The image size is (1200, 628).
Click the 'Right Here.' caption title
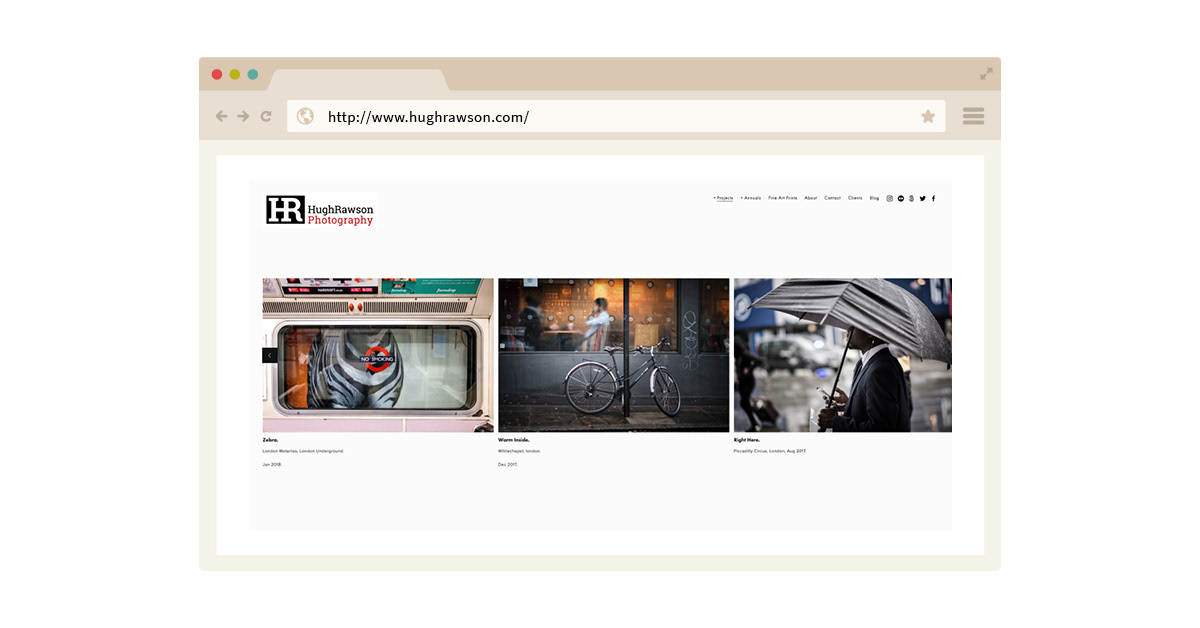pos(747,440)
